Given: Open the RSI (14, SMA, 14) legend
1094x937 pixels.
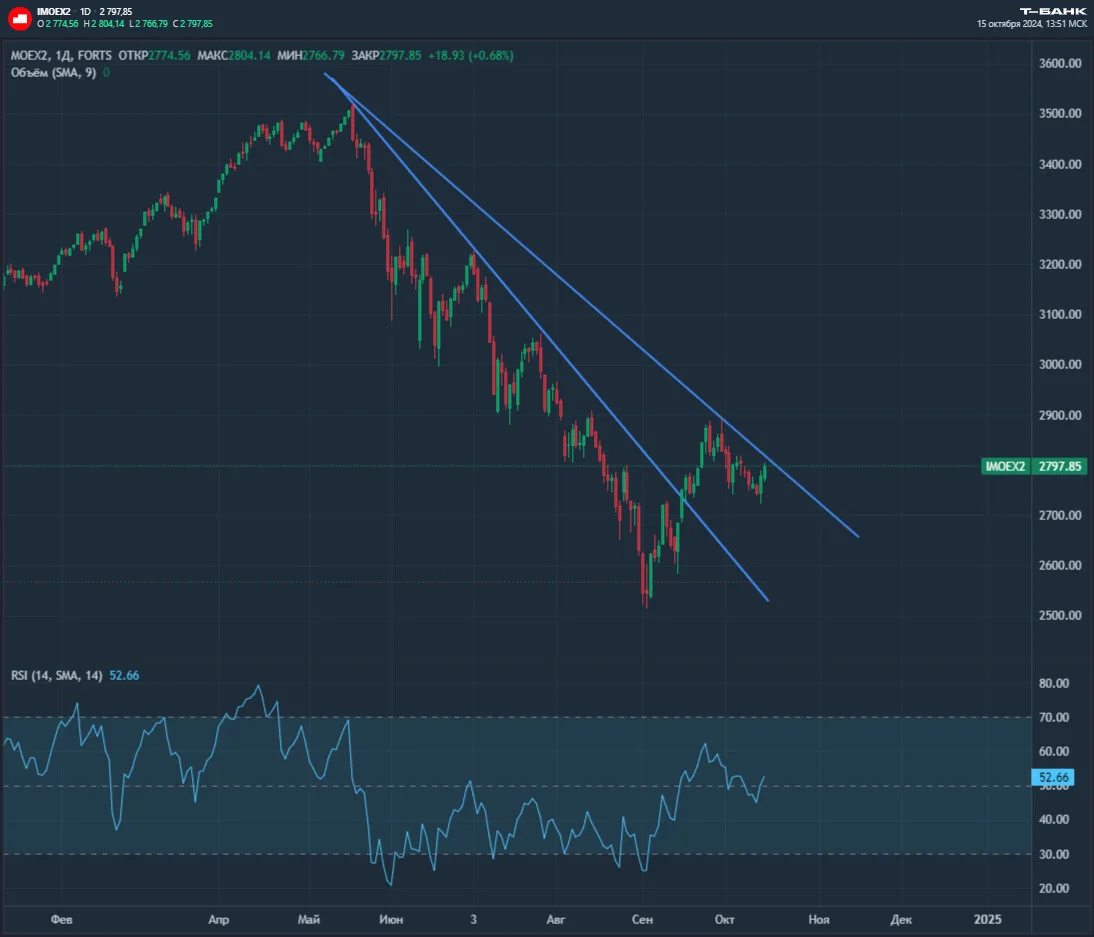Looking at the screenshot, I should click(x=57, y=675).
